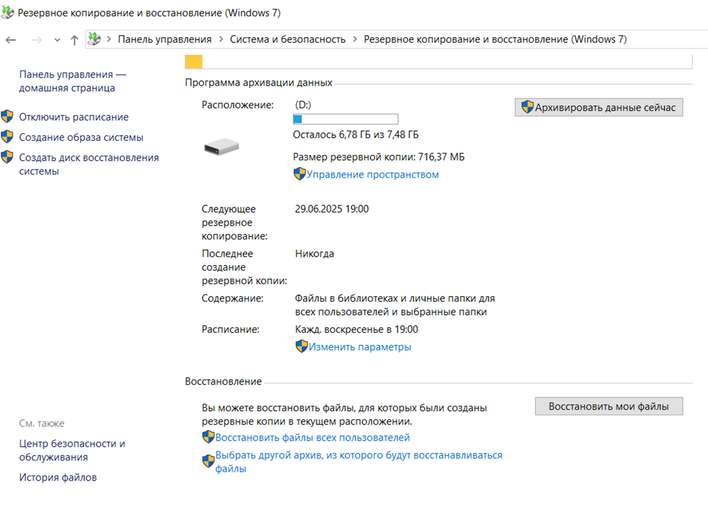Open 'Создание образа системы'
Viewport: 708px width, 531px height.
(x=81, y=137)
